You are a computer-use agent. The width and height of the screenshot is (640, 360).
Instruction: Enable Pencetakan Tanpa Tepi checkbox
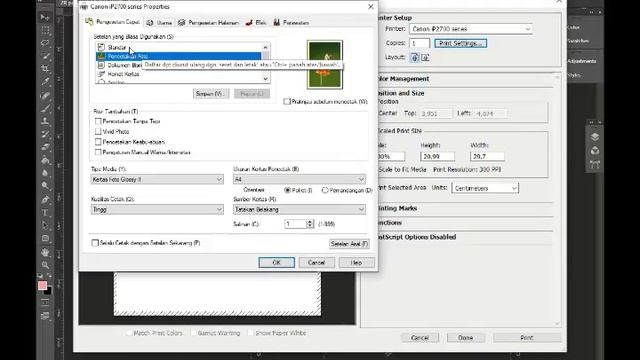pyautogui.click(x=98, y=121)
